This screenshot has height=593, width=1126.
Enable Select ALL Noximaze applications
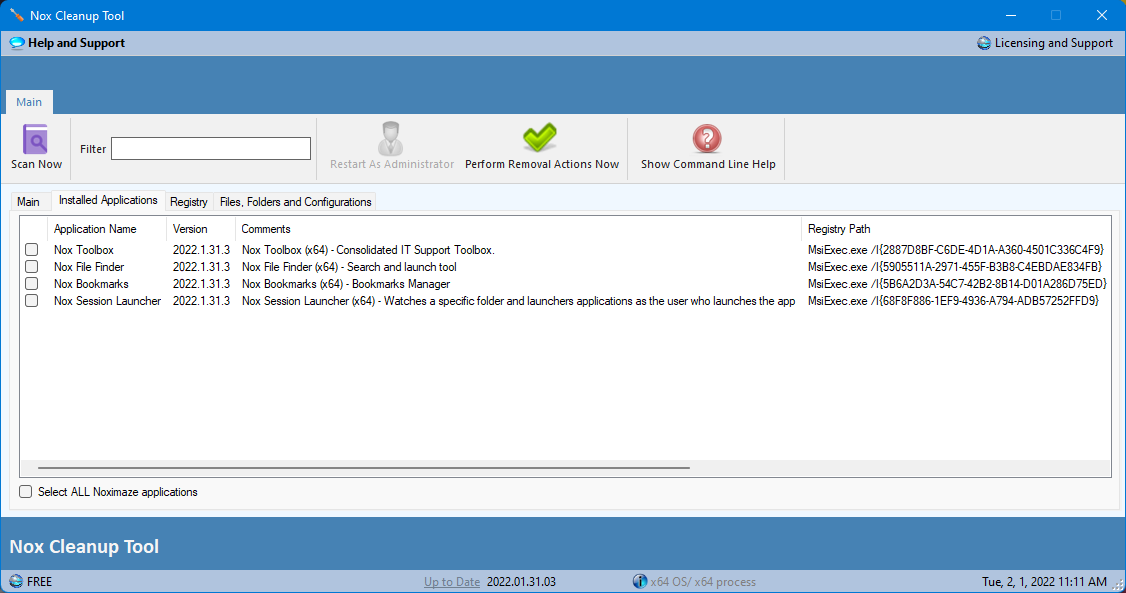[26, 492]
